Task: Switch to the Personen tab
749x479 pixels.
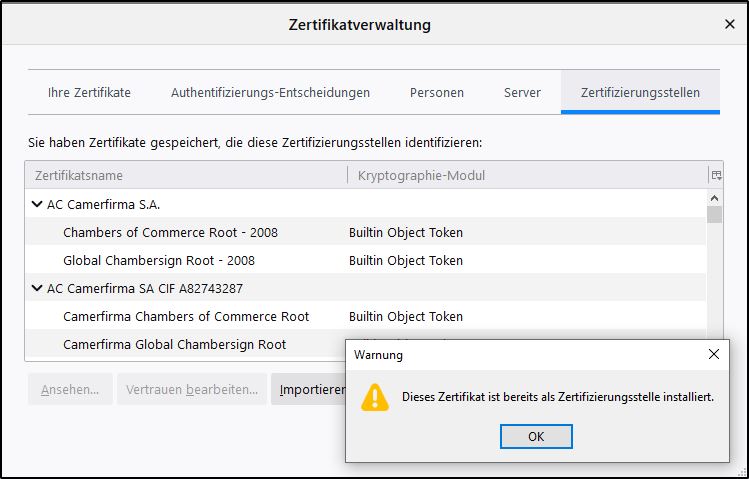Action: click(436, 93)
